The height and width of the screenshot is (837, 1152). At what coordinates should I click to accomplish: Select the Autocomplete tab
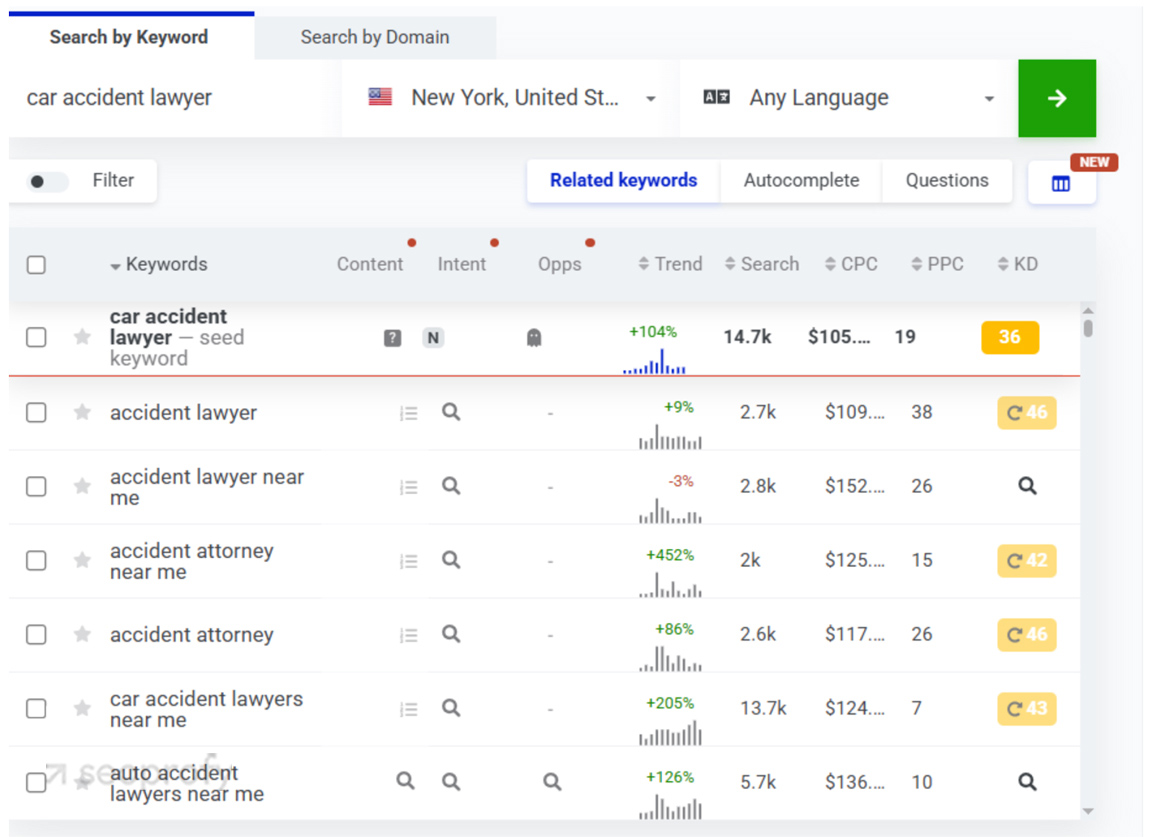(801, 180)
